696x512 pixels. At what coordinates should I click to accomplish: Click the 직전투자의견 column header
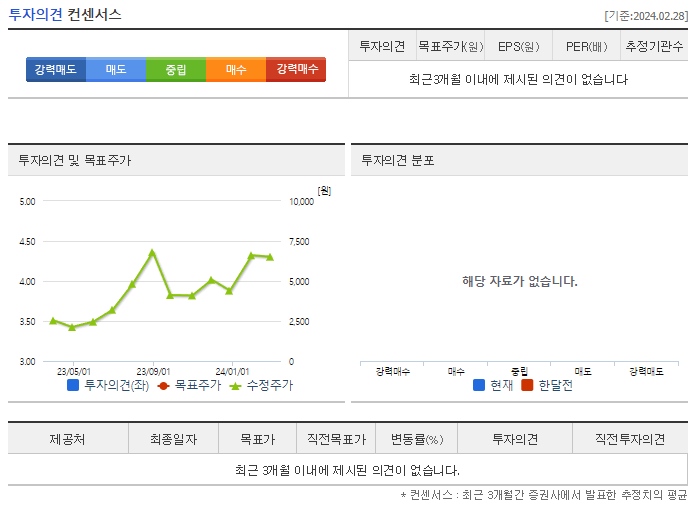pyautogui.click(x=630, y=439)
